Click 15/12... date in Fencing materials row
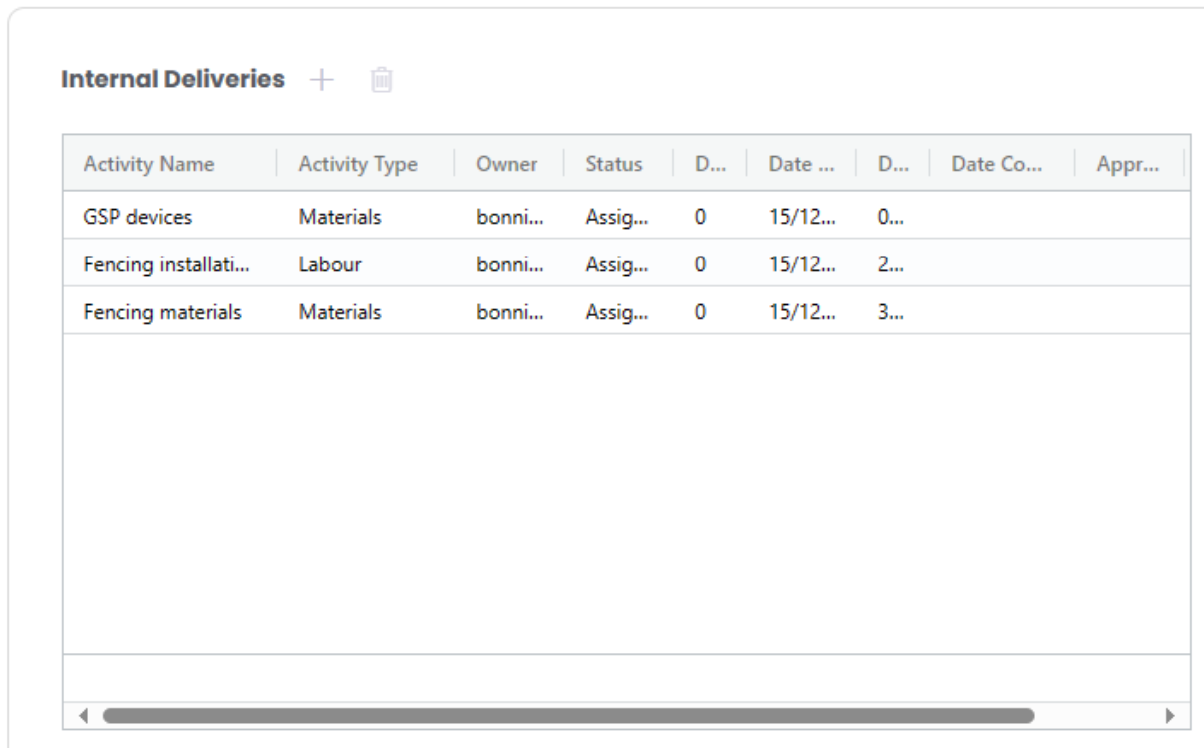 pos(800,310)
